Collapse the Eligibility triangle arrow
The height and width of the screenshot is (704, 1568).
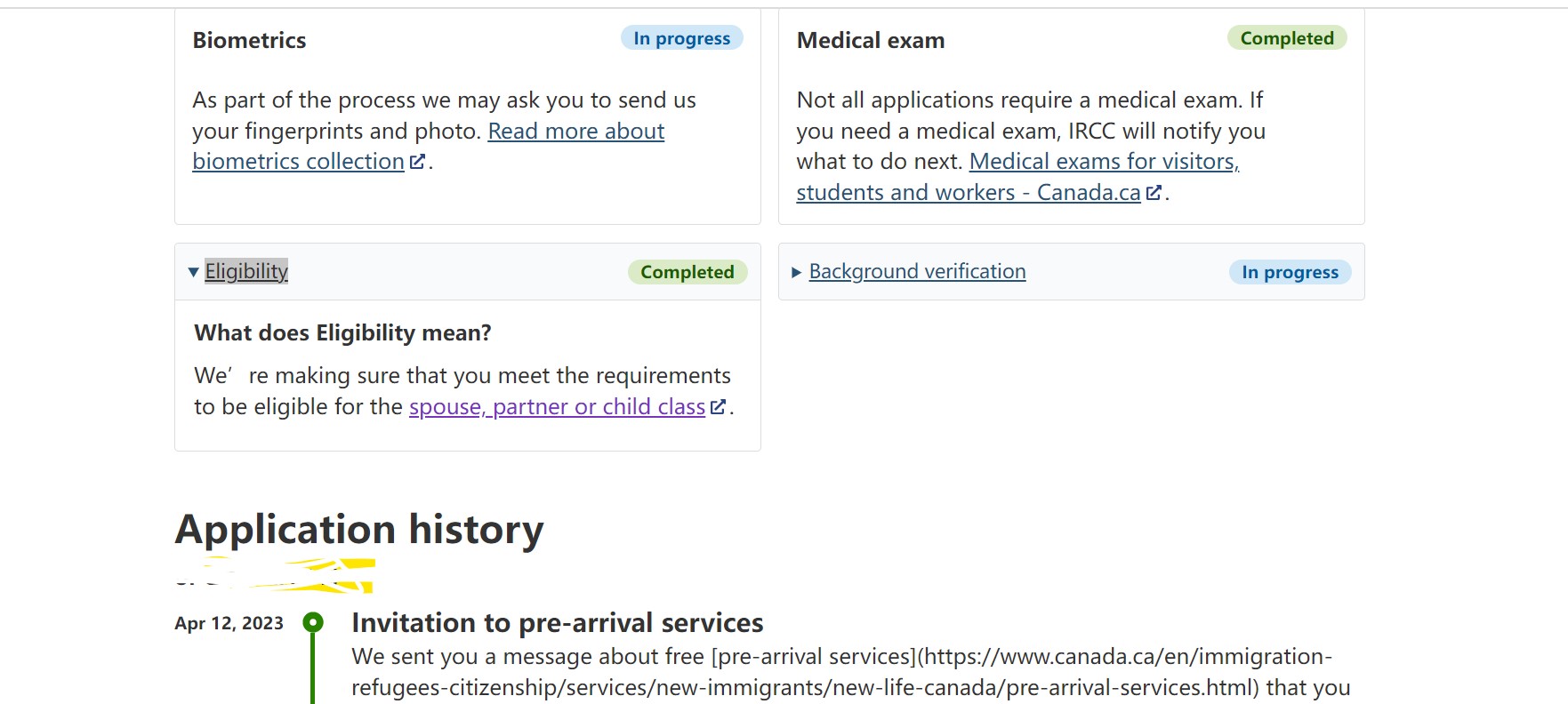193,272
